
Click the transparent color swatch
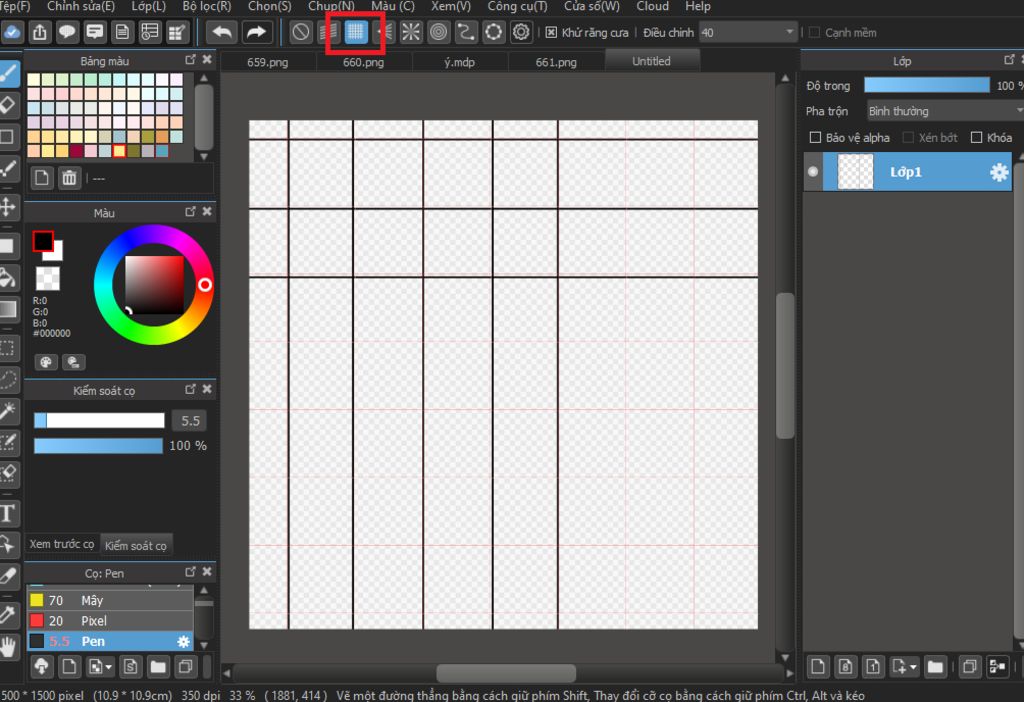(47, 278)
